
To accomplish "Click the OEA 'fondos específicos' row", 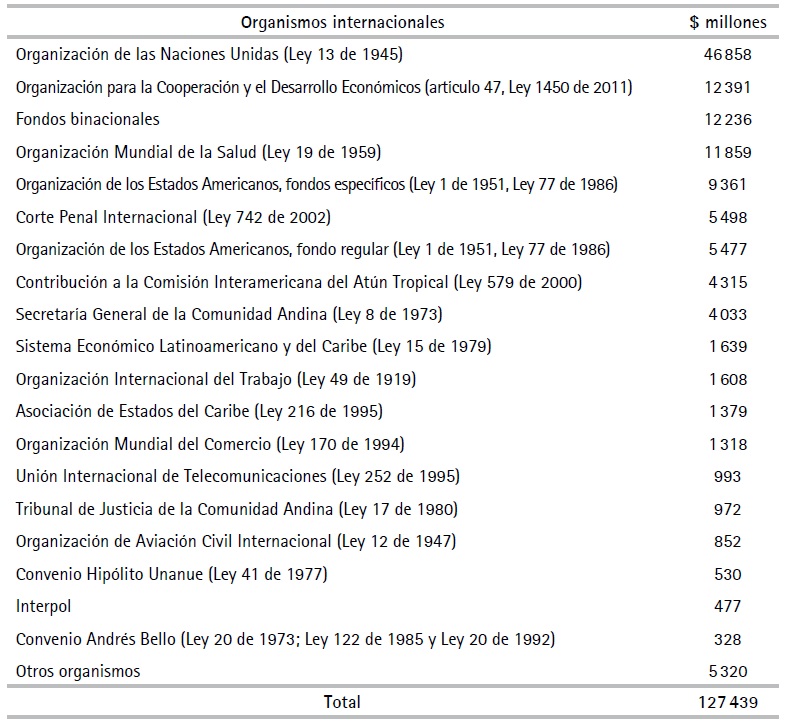I will click(x=316, y=184).
